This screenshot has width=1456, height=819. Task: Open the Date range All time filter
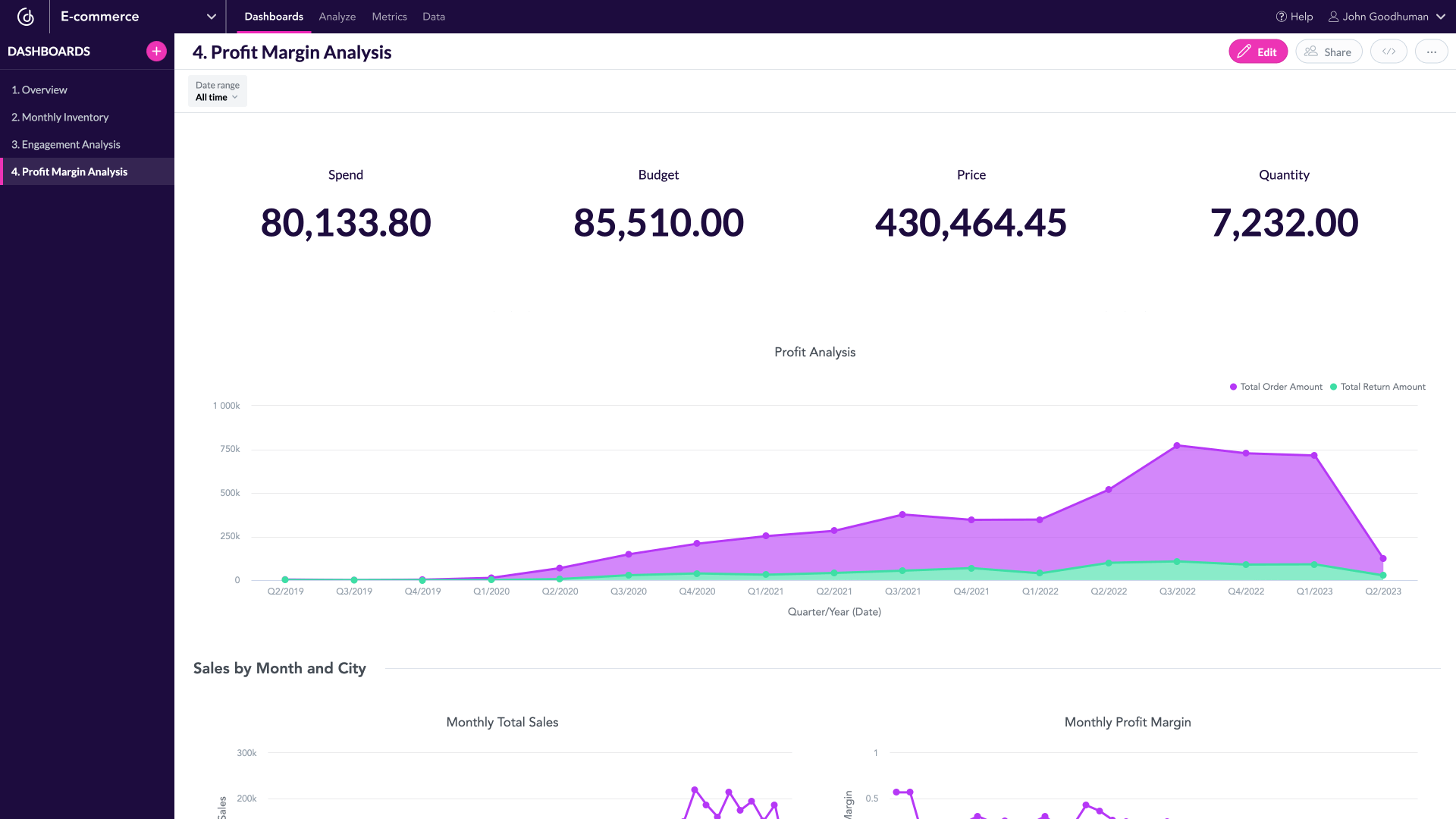(218, 91)
